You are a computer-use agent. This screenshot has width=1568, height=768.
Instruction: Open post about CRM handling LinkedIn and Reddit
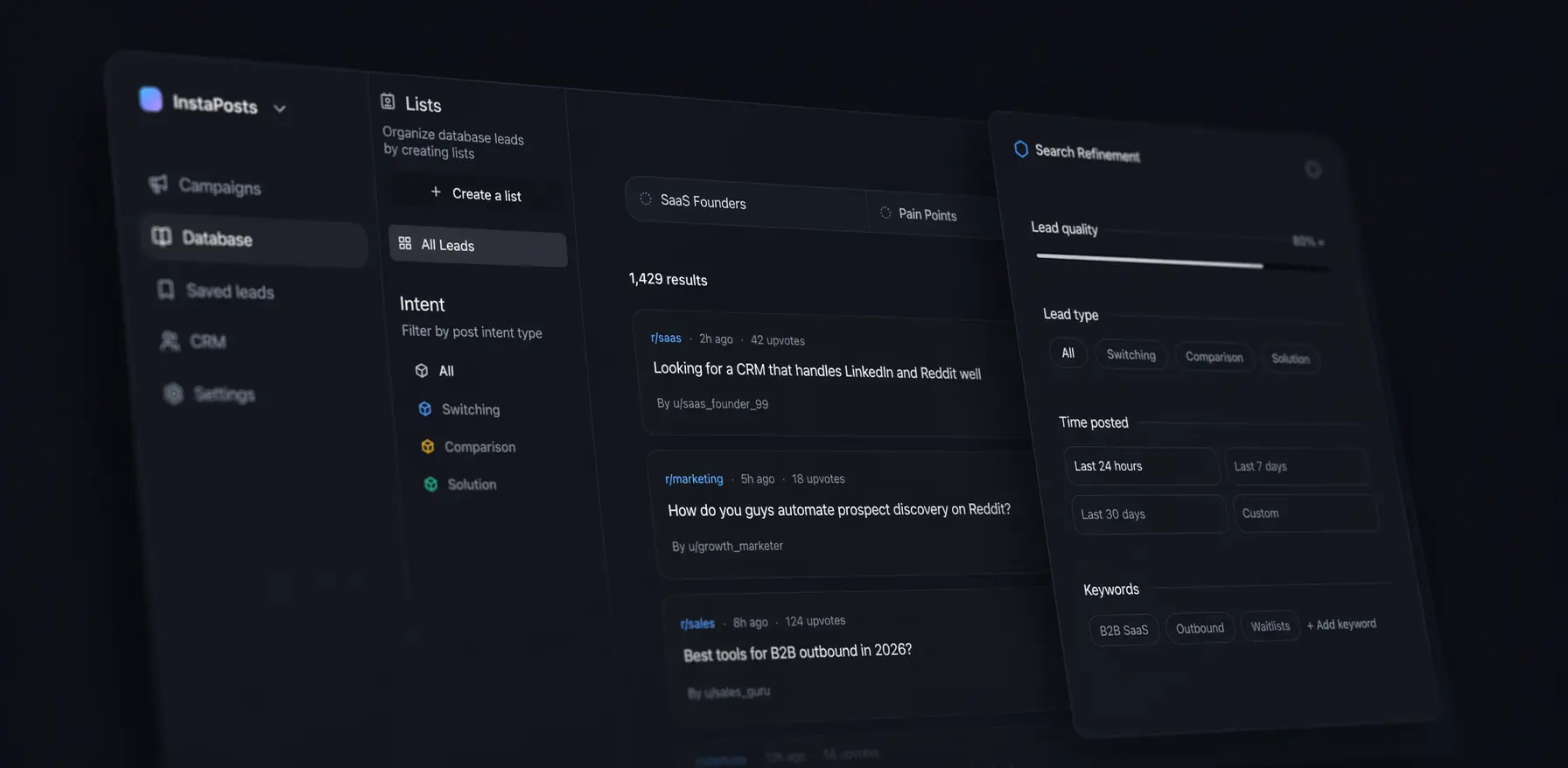(x=817, y=371)
